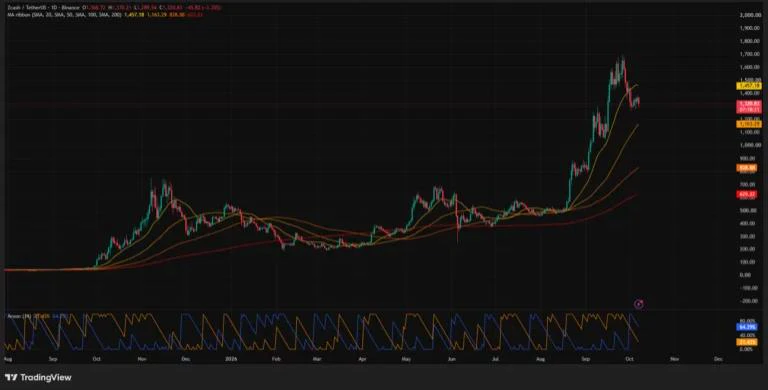Click the 1,700.00 price scale value
The height and width of the screenshot is (390, 768).
point(750,54)
